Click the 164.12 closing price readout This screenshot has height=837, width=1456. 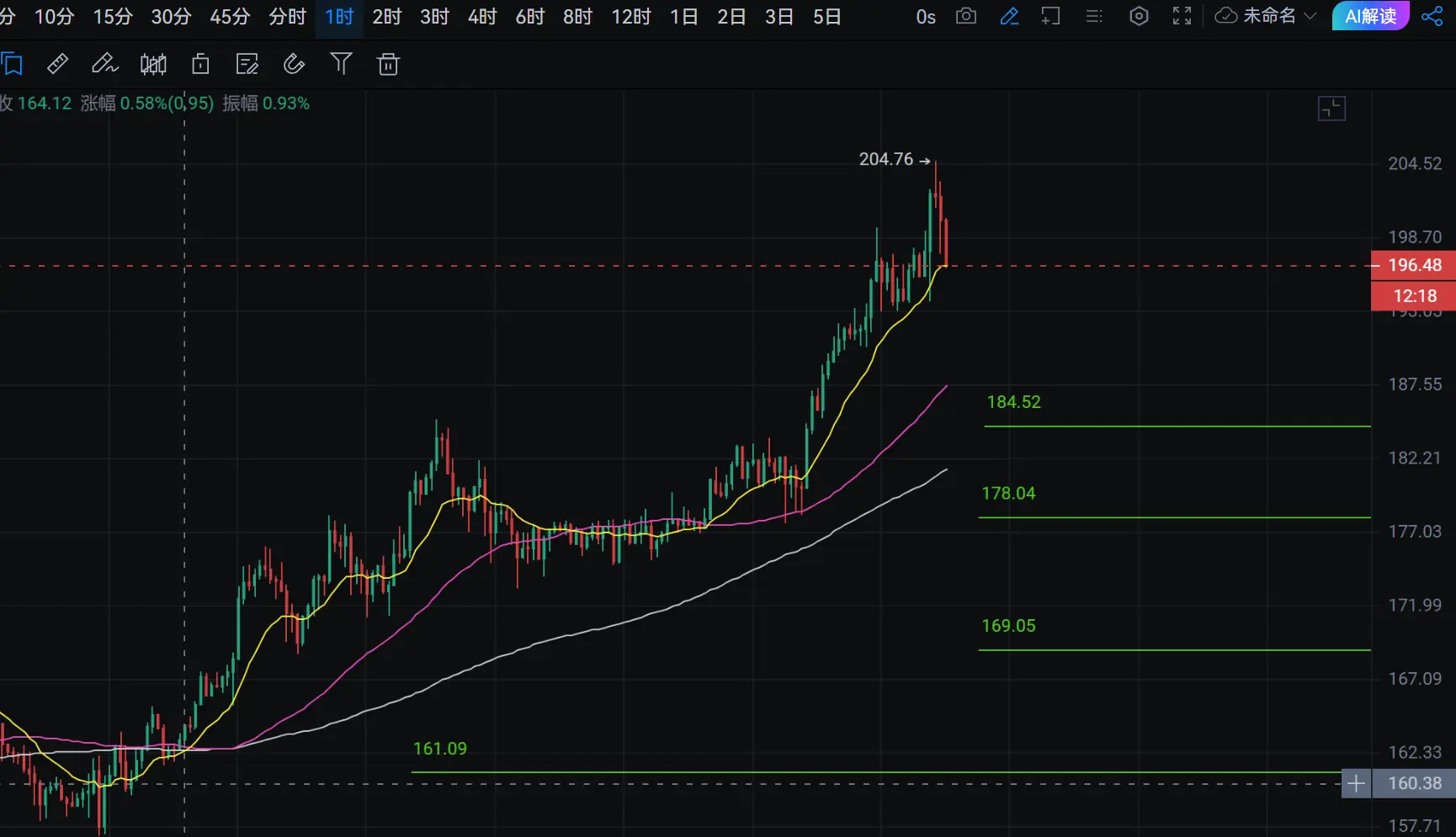(x=45, y=103)
